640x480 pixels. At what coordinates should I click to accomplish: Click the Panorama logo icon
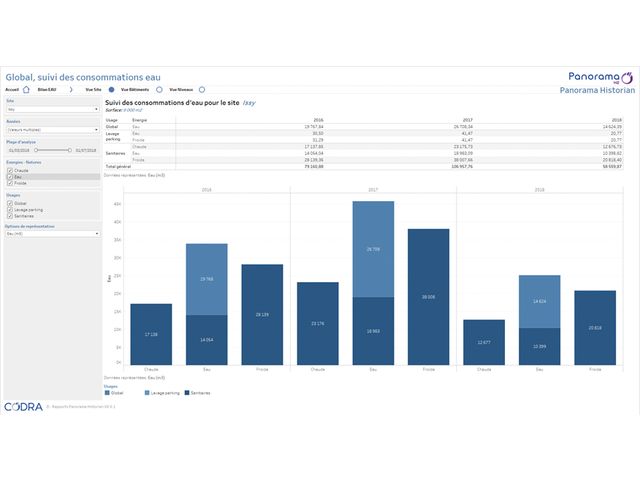coord(628,76)
